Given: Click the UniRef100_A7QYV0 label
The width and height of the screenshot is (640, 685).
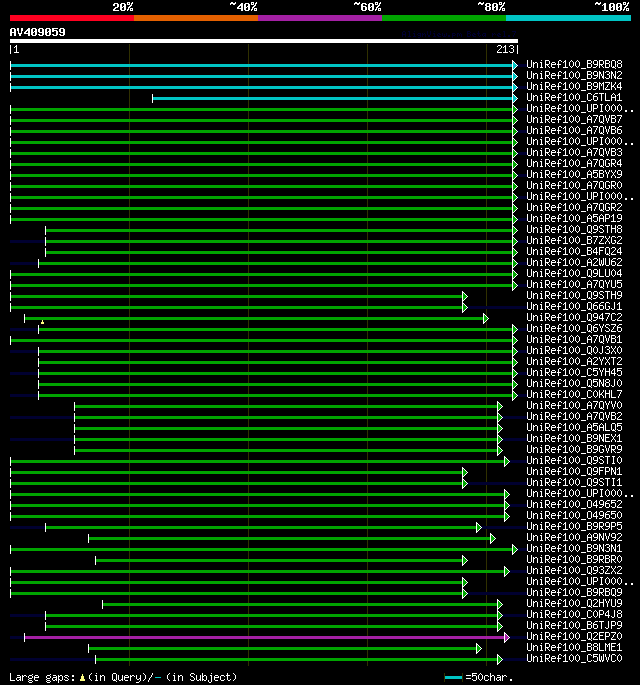Looking at the screenshot, I should [x=574, y=405].
